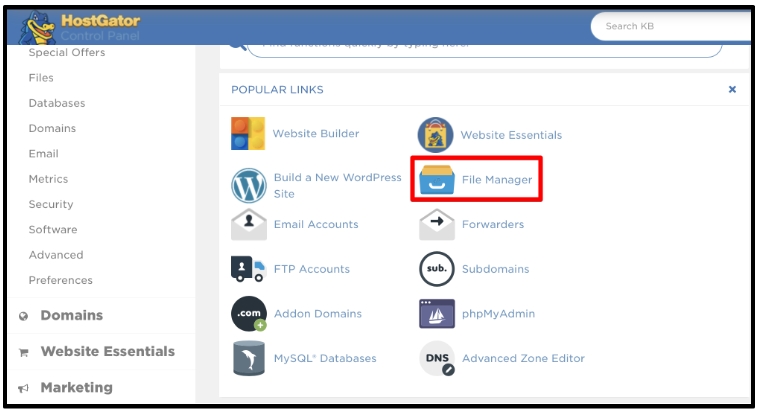Select Preferences in the sidebar
The width and height of the screenshot is (760, 412).
(x=61, y=280)
